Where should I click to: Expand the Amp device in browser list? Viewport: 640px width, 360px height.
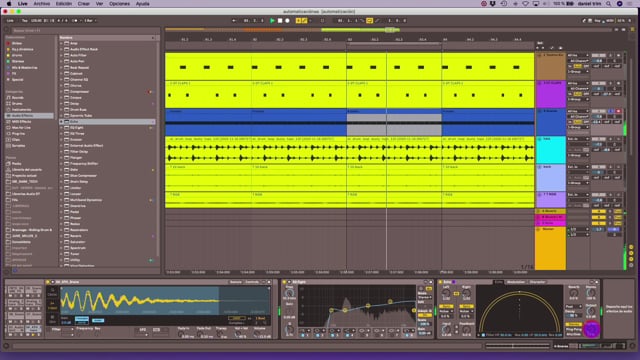[x=61, y=43]
